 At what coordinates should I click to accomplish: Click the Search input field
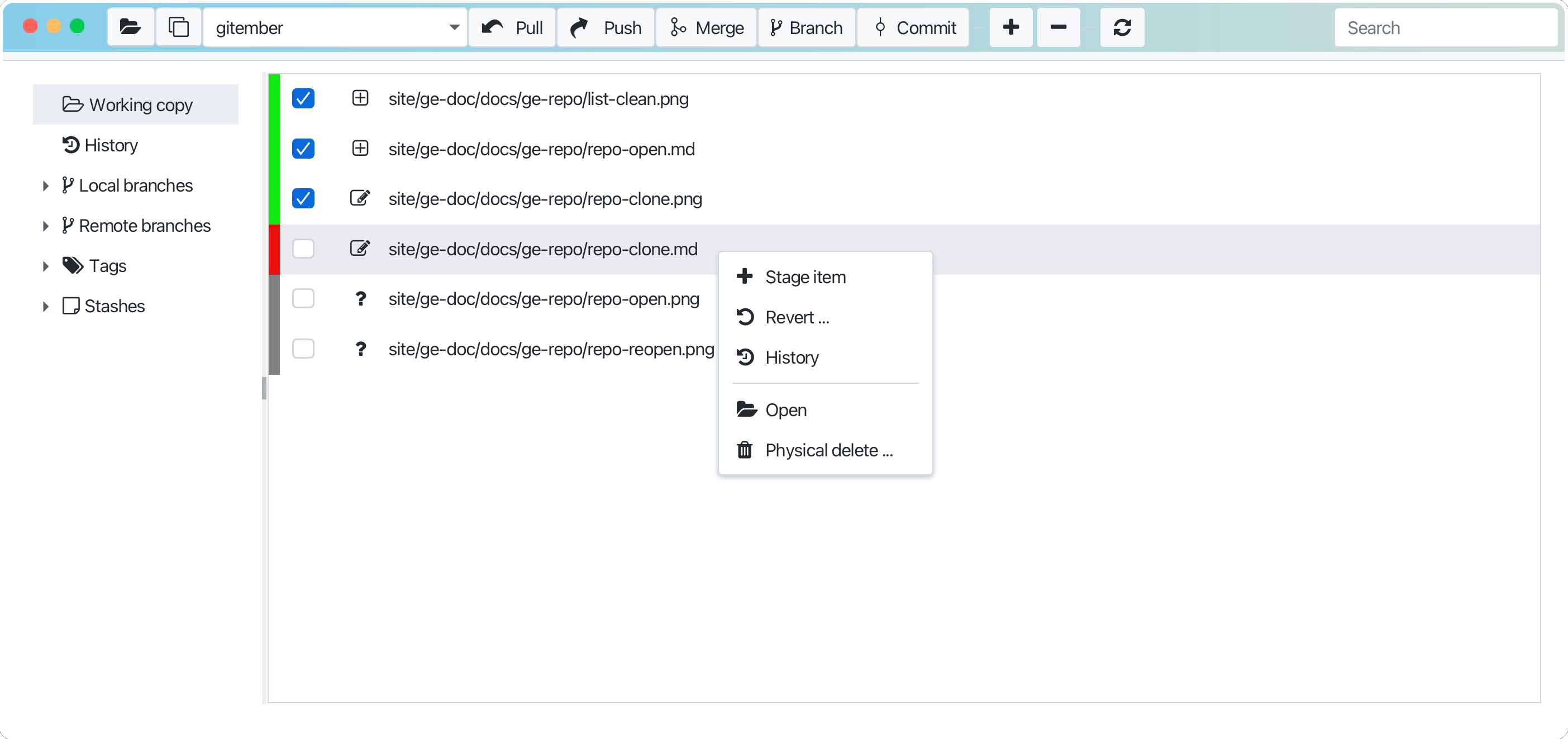point(1446,27)
